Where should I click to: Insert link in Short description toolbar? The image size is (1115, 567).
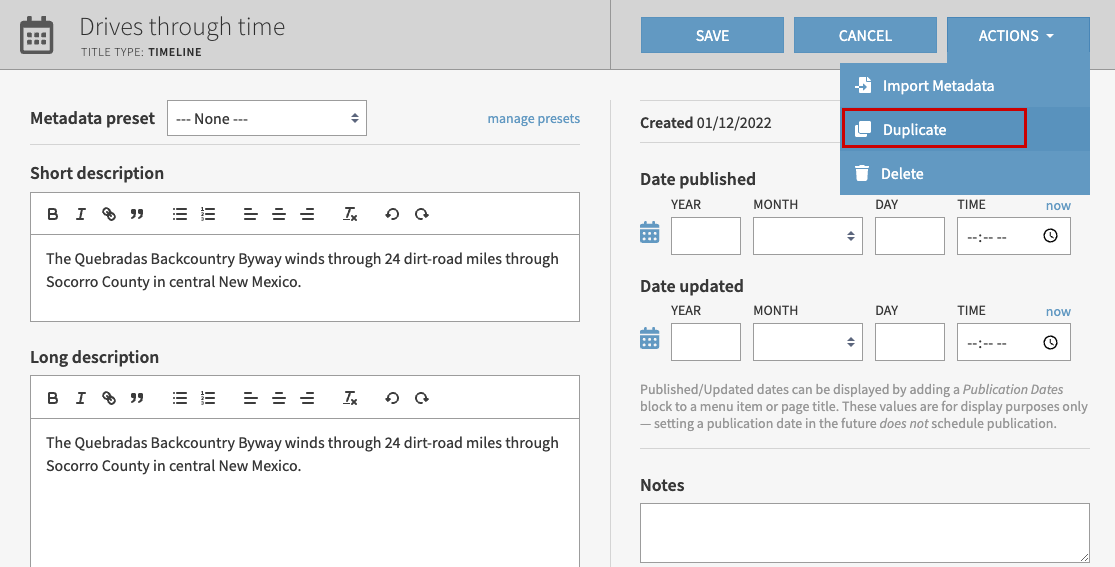click(109, 214)
